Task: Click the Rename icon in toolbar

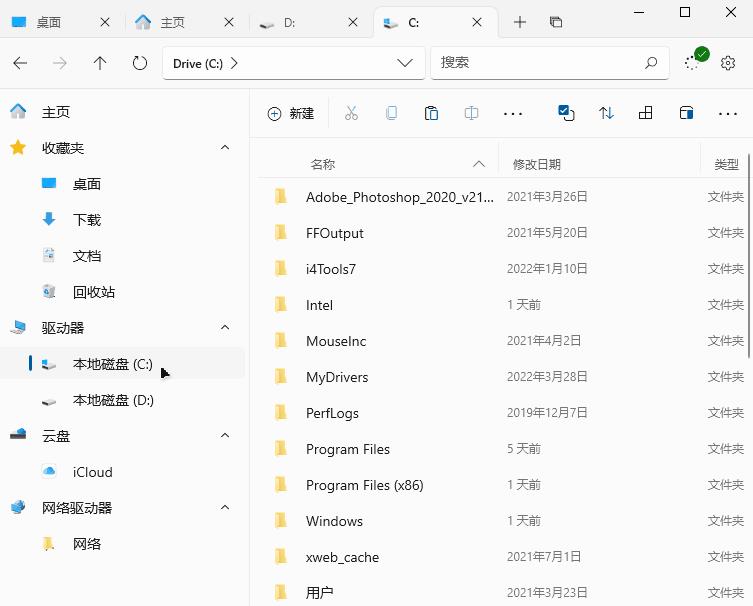Action: point(471,114)
